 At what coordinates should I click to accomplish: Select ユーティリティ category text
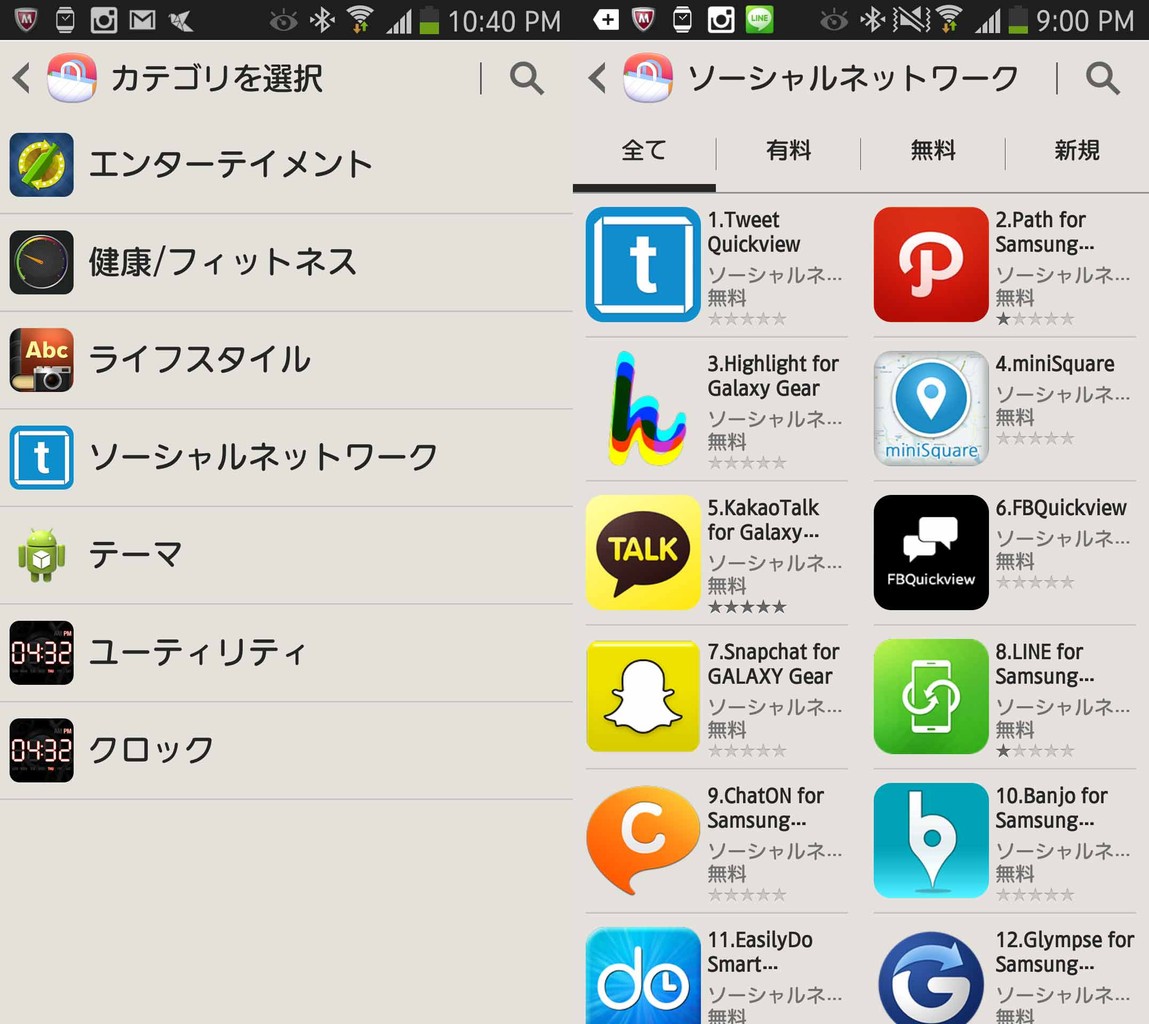pos(196,652)
